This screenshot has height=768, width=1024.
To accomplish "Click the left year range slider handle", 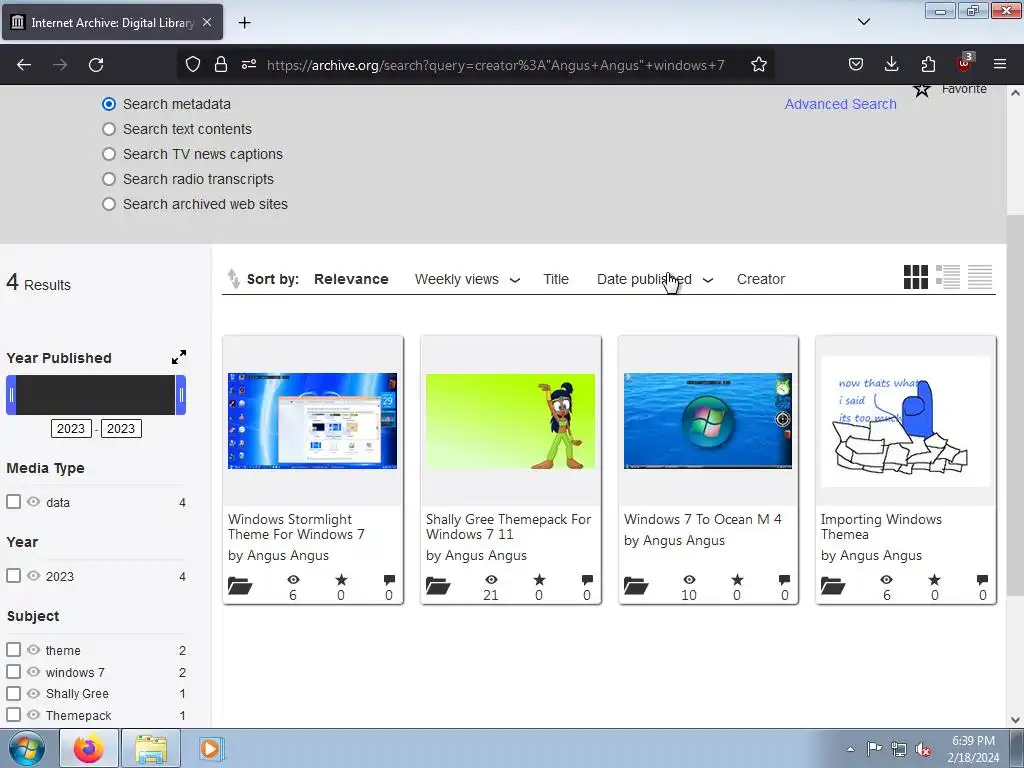I will (11, 394).
